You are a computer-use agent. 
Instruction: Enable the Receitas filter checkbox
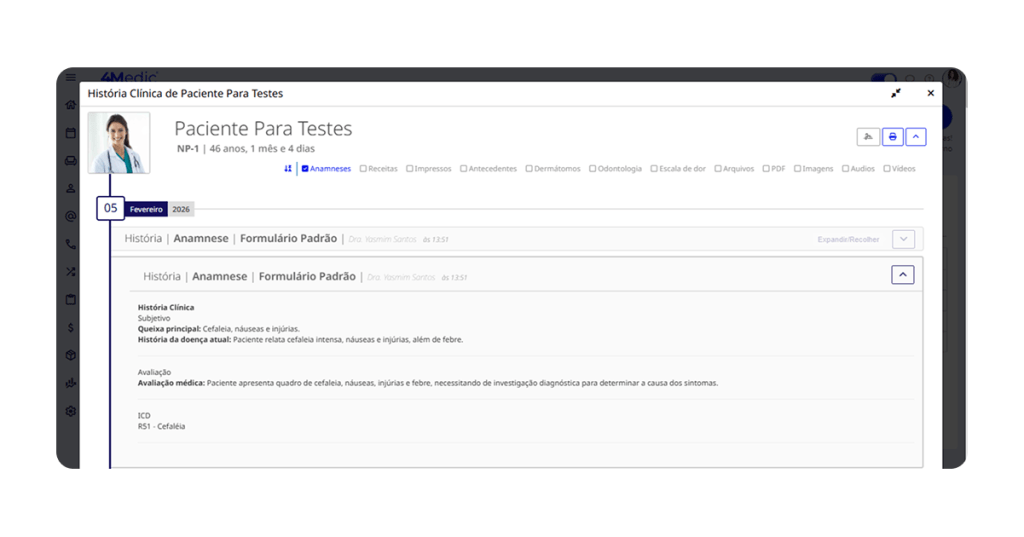pyautogui.click(x=363, y=169)
